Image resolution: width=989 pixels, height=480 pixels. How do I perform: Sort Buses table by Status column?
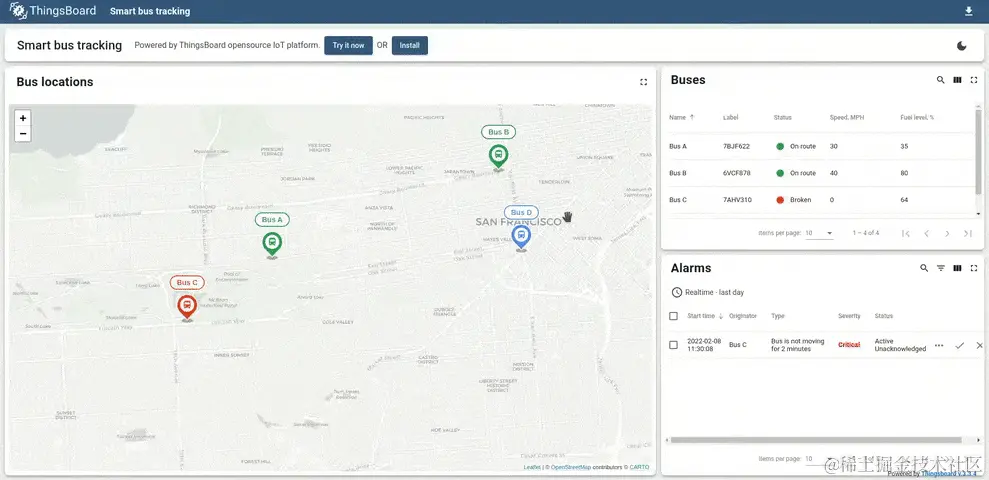tap(783, 117)
